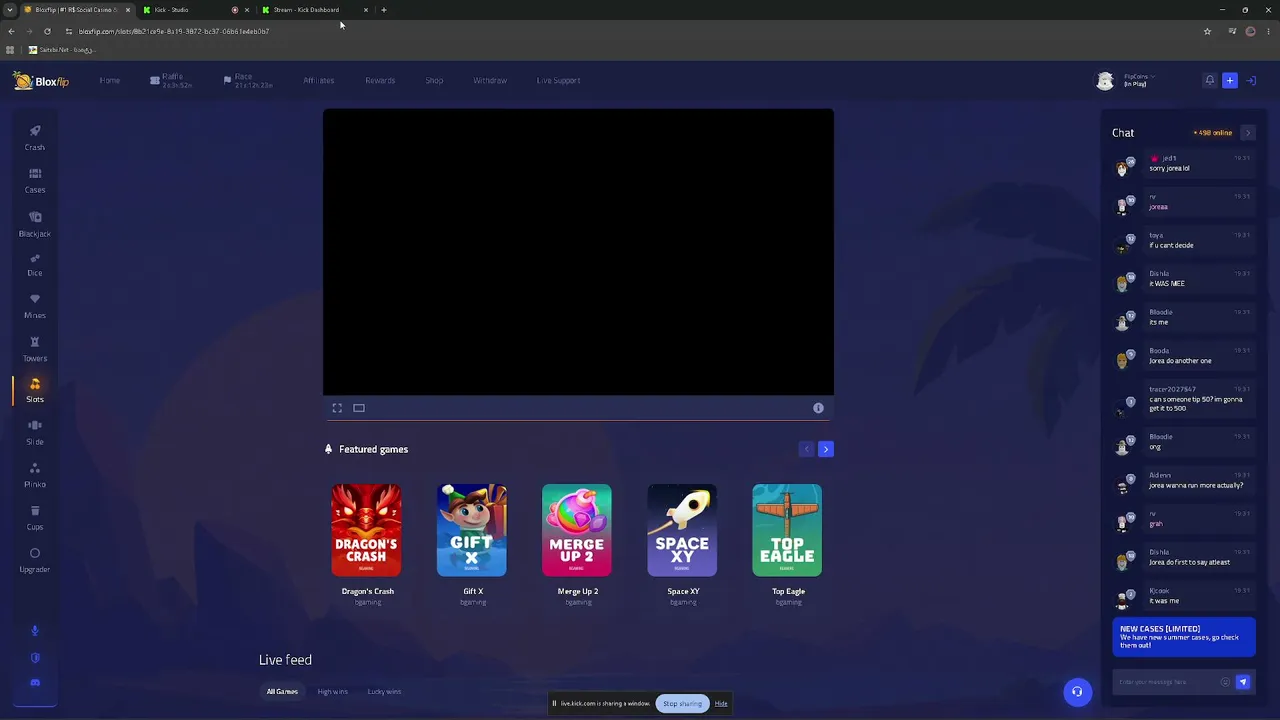Open the Rewards page
This screenshot has height=720, width=1280.
380,80
